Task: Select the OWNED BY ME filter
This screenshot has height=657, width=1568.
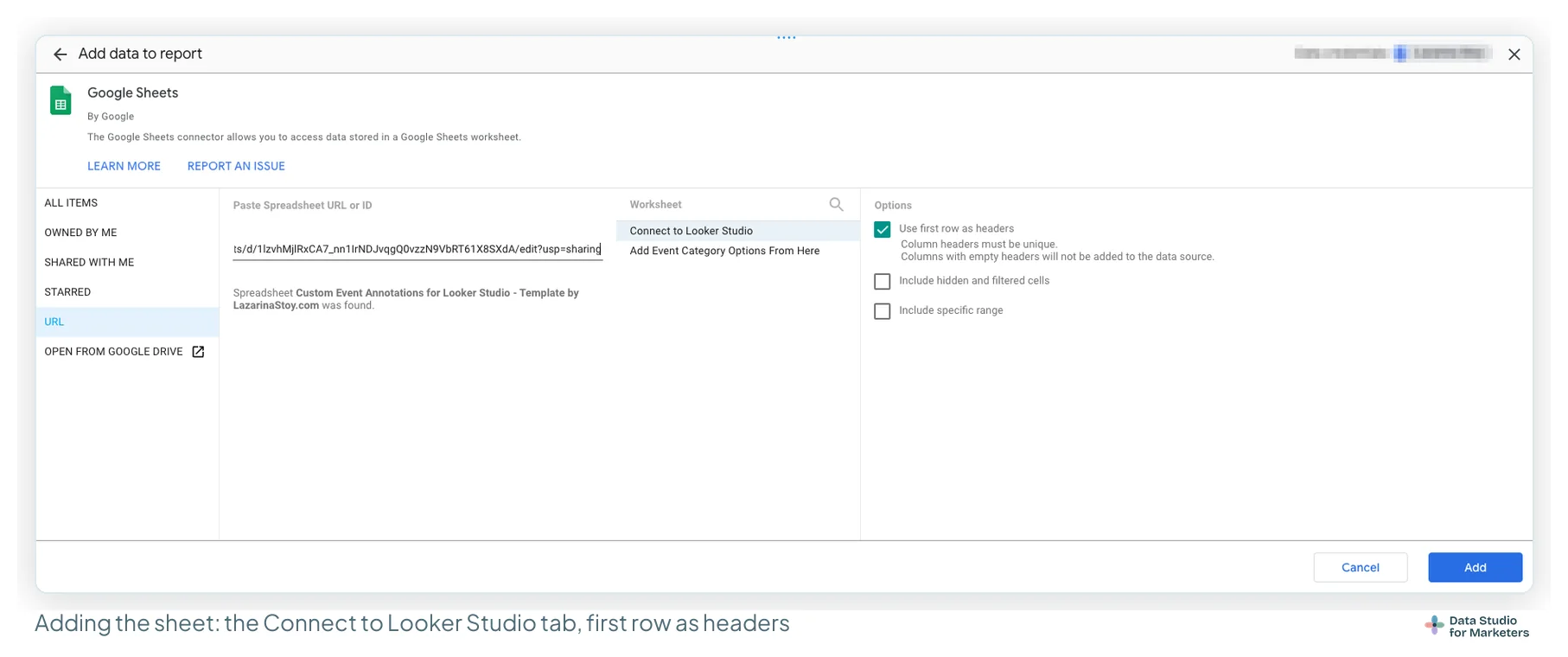Action: [x=127, y=233]
